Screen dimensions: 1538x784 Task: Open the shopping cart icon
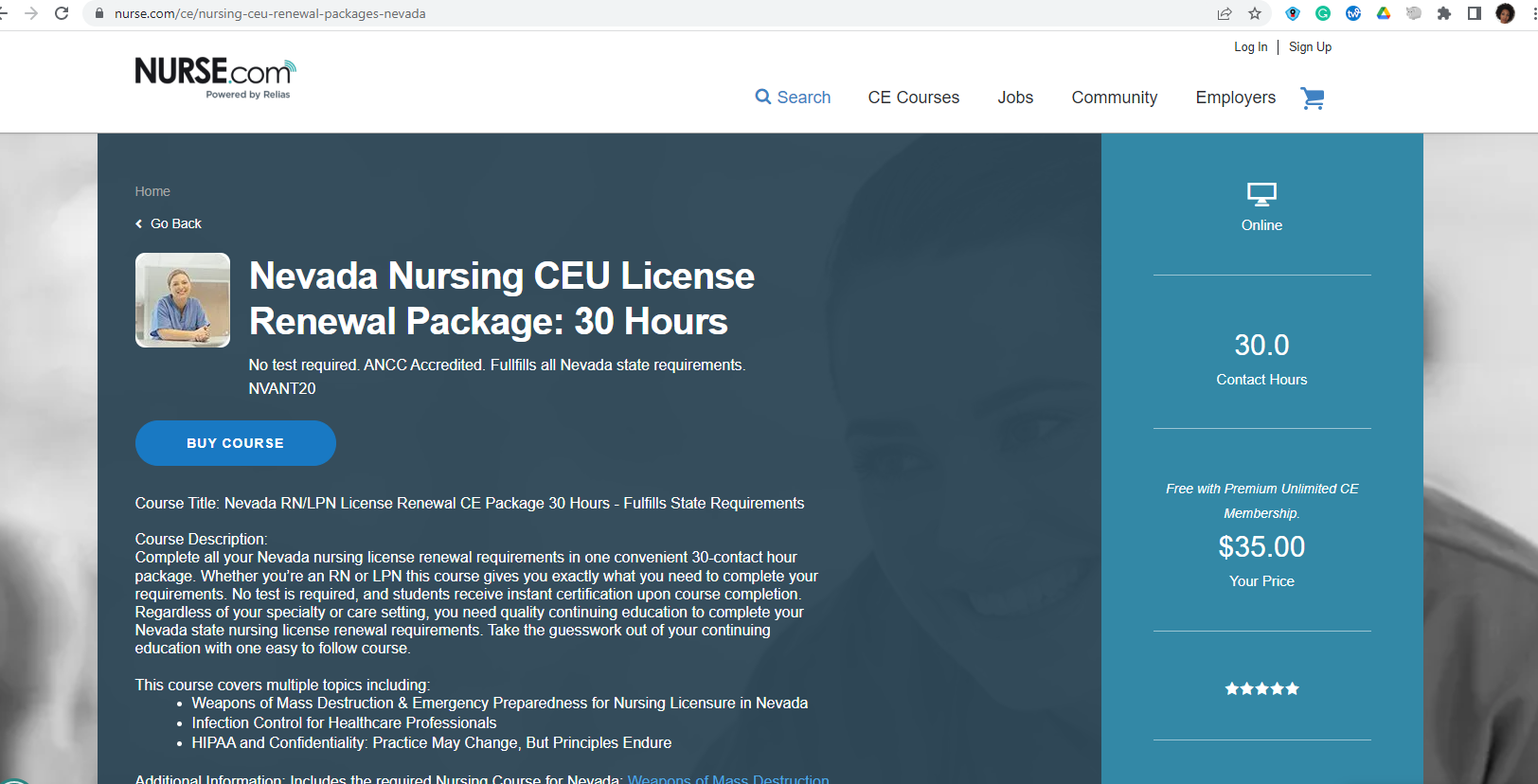point(1313,98)
